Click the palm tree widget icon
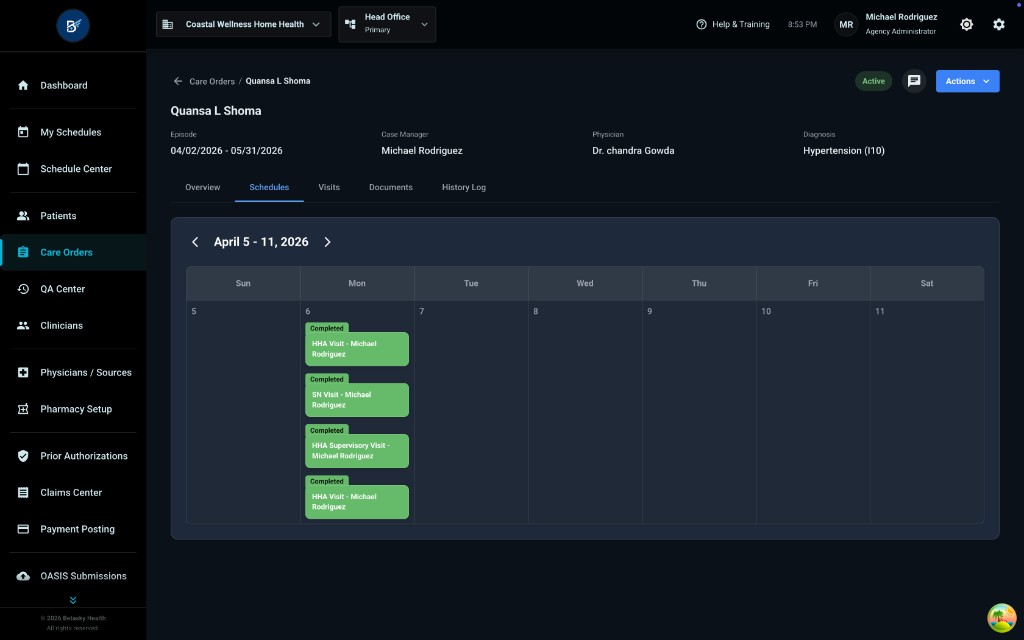This screenshot has height=640, width=1024. point(1001,618)
